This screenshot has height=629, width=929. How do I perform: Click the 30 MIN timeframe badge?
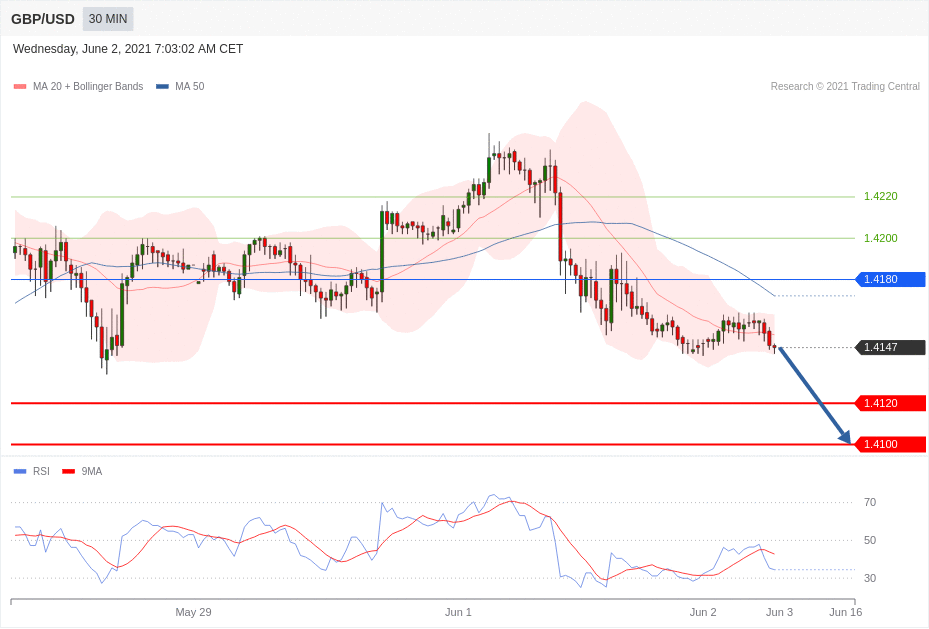click(x=108, y=19)
